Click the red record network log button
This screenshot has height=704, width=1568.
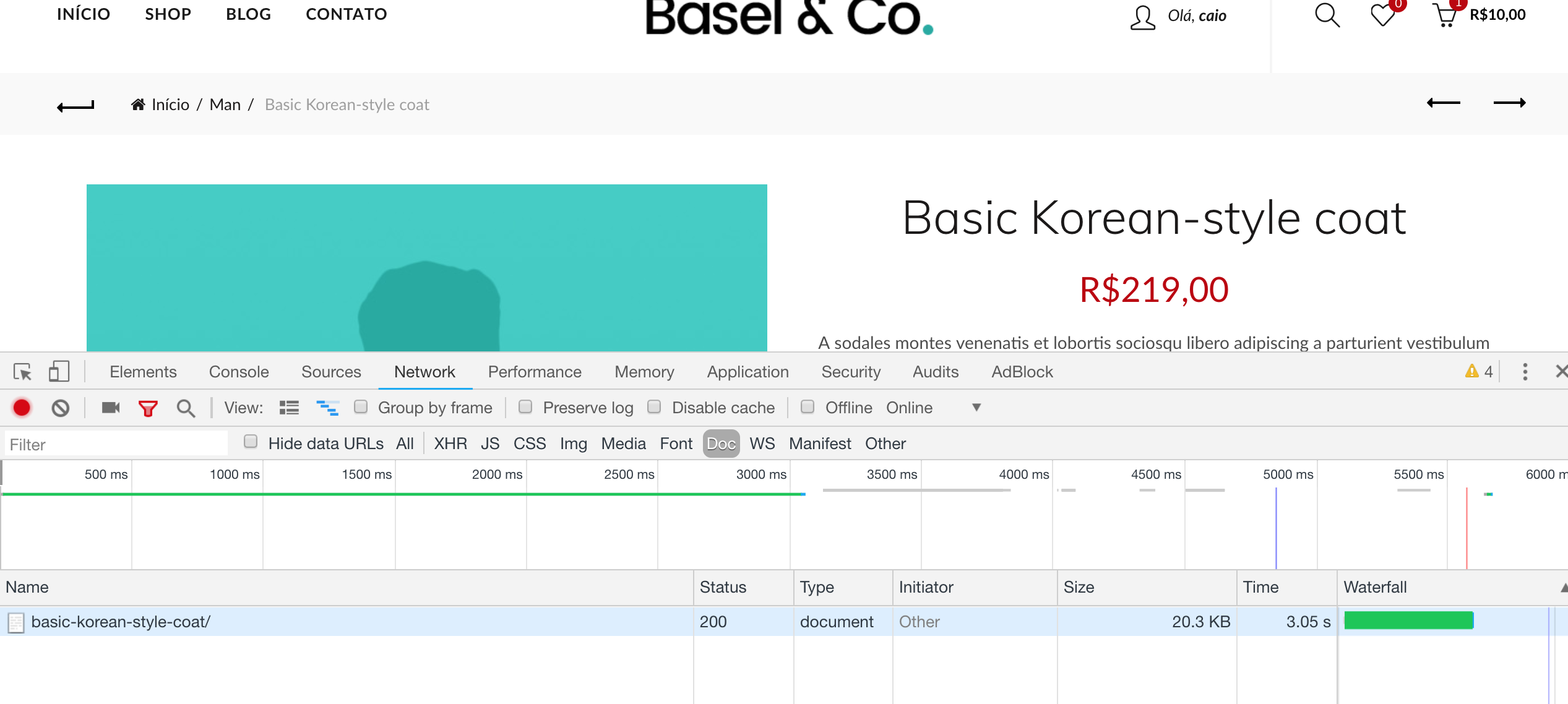click(22, 408)
